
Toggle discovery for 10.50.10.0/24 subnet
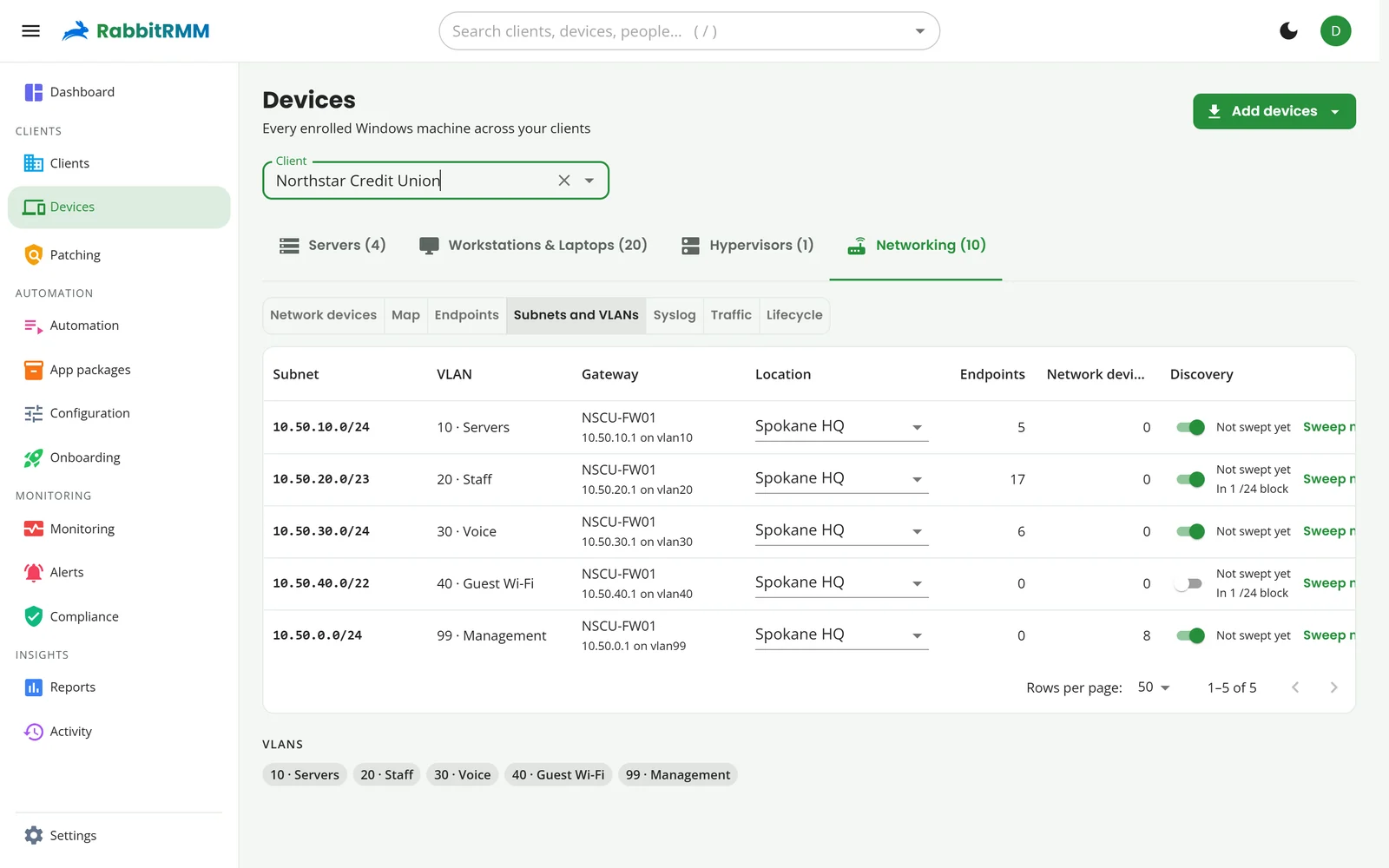1190,427
